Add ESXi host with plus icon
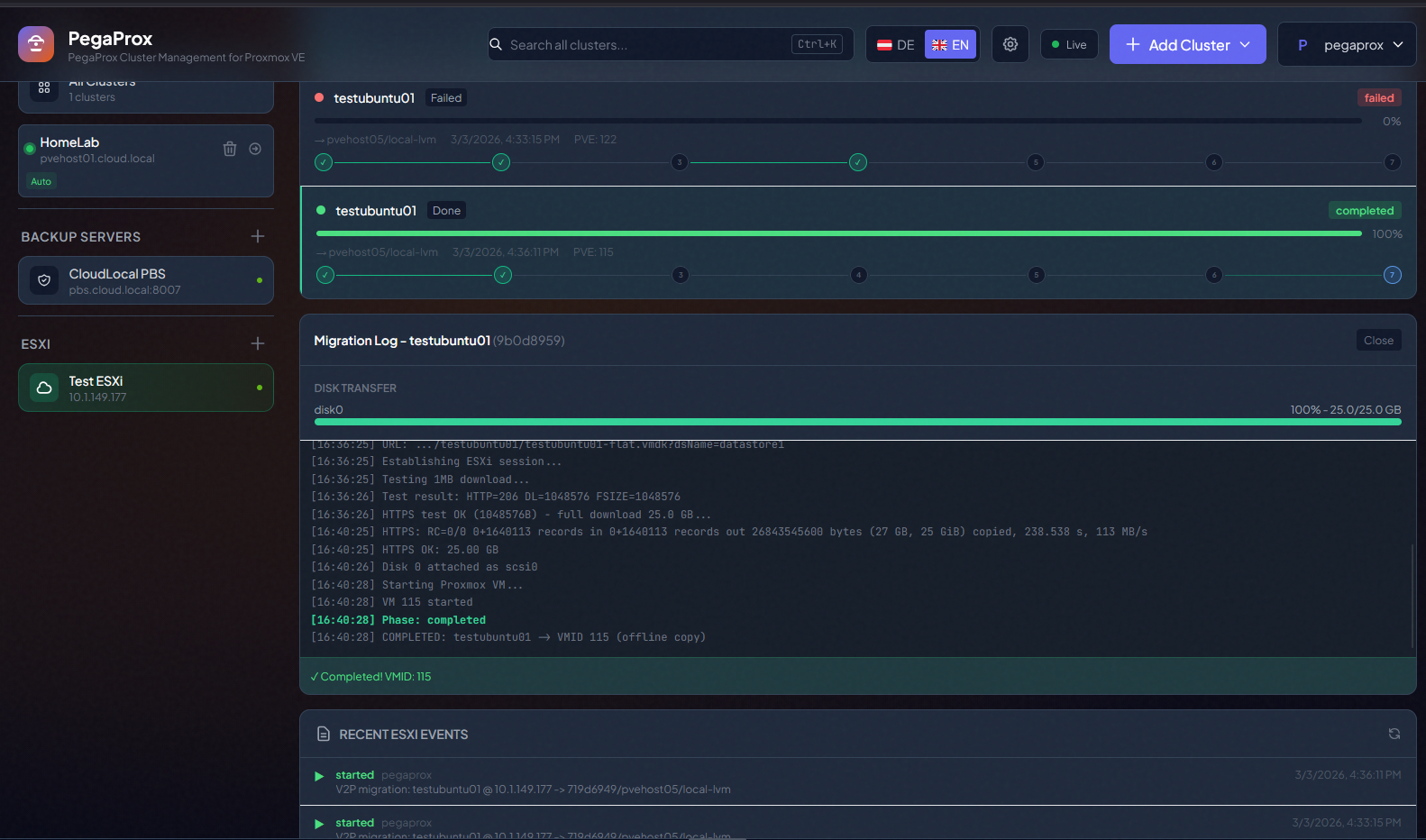Viewport: 1426px width, 840px height. (x=258, y=343)
